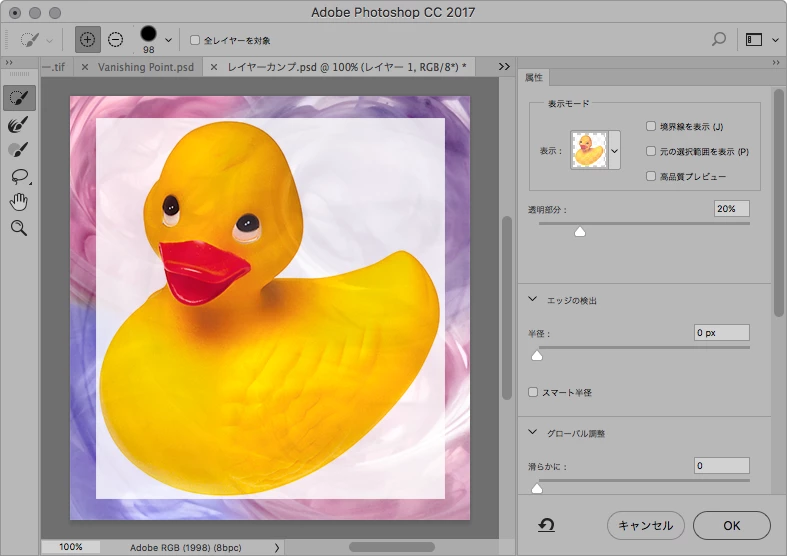Open the tool preset picker icon

click(29, 40)
